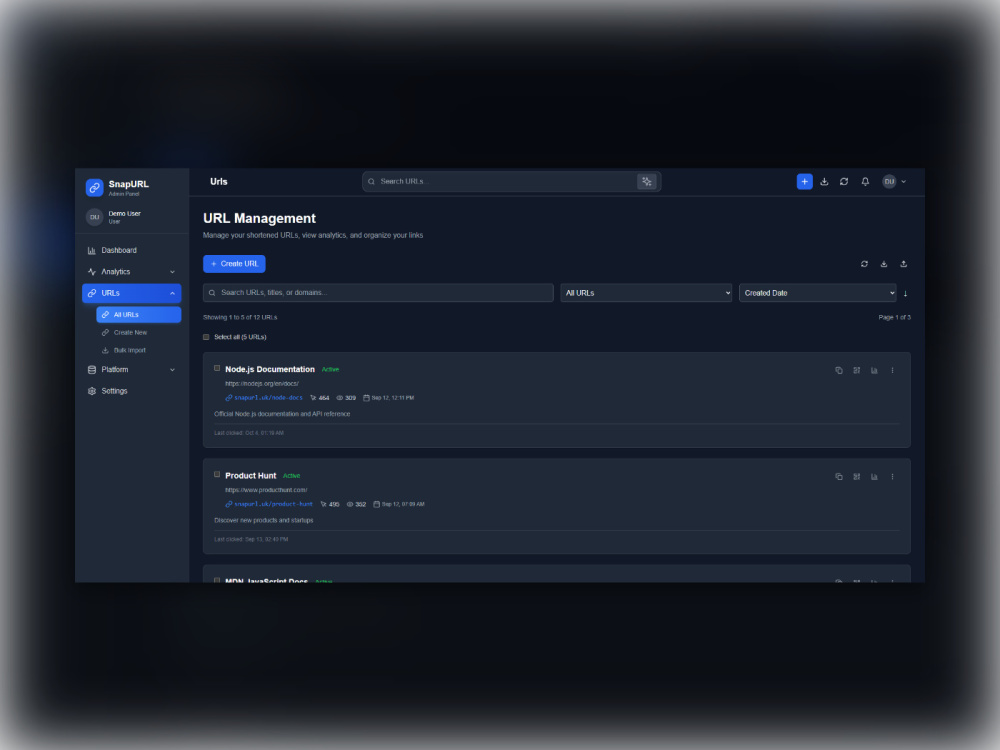
Task: Show the QR code for Product Hunt
Action: [x=857, y=477]
